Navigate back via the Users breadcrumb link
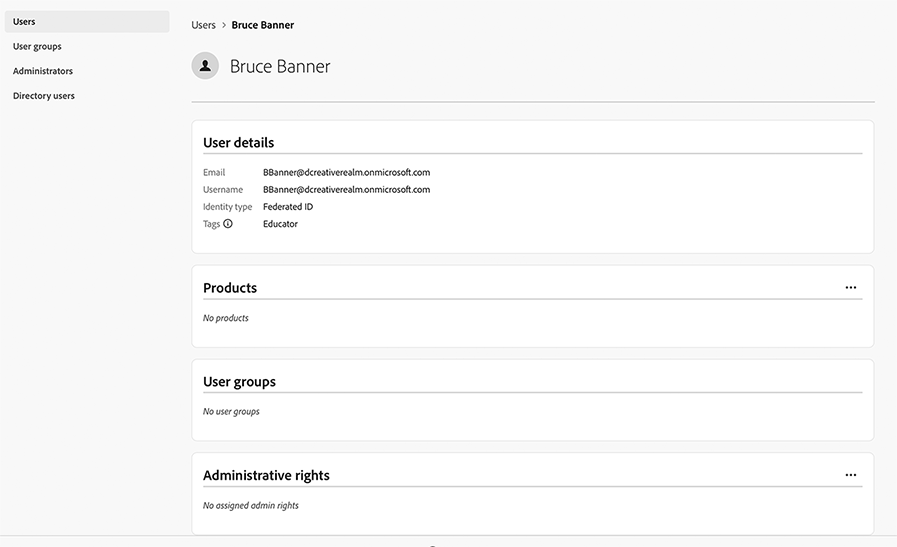This screenshot has height=547, width=897. pyautogui.click(x=203, y=25)
